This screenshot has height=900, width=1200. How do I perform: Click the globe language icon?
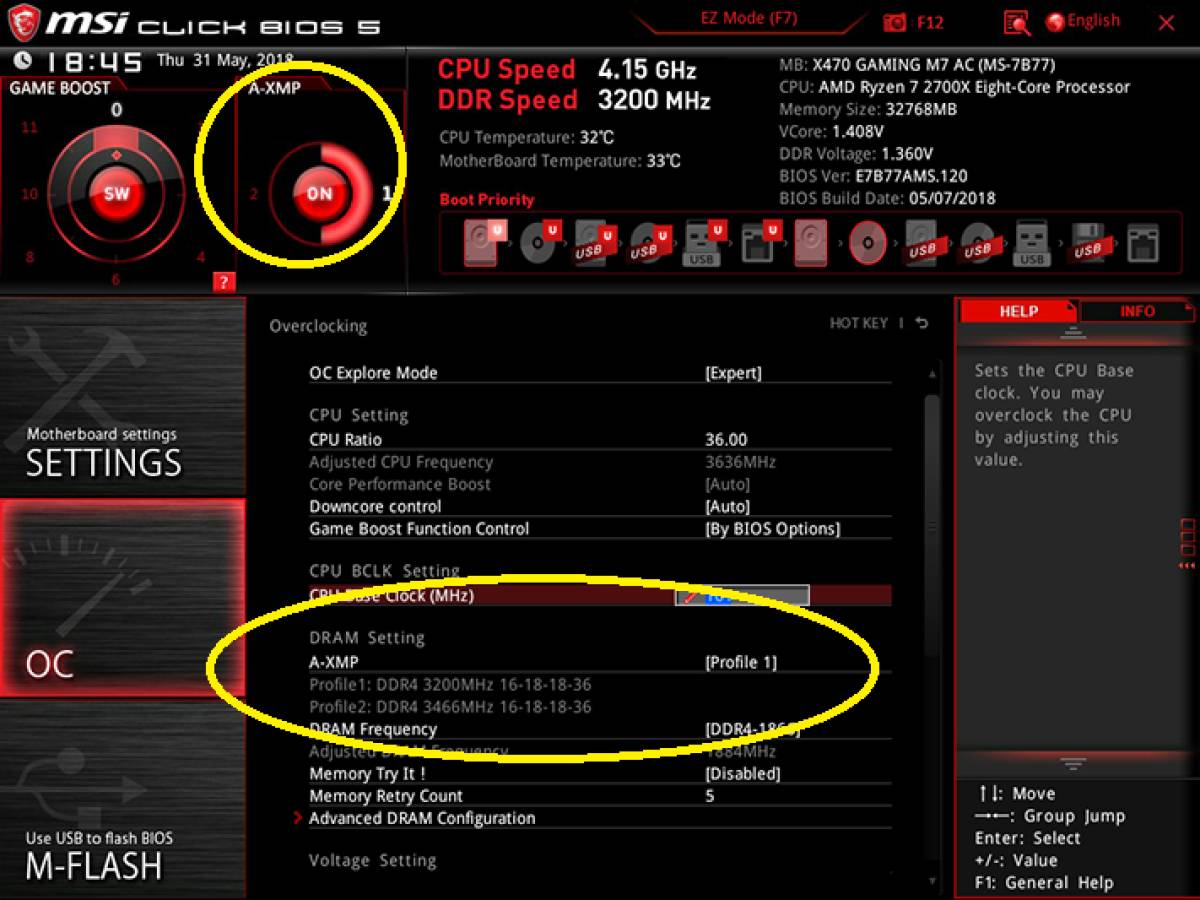pos(1055,22)
